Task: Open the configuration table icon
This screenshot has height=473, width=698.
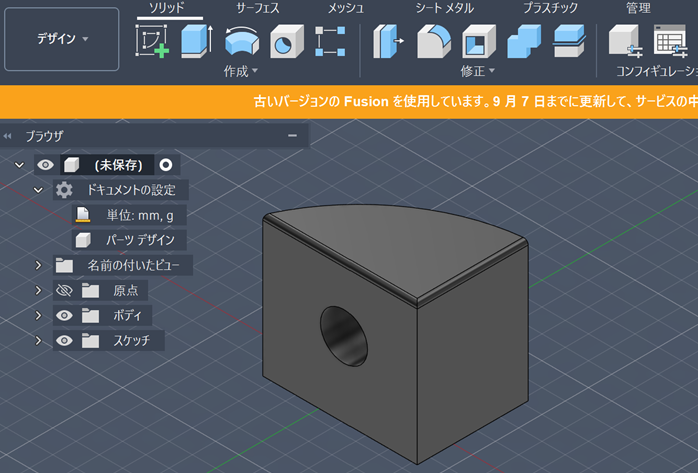Action: (x=670, y=41)
